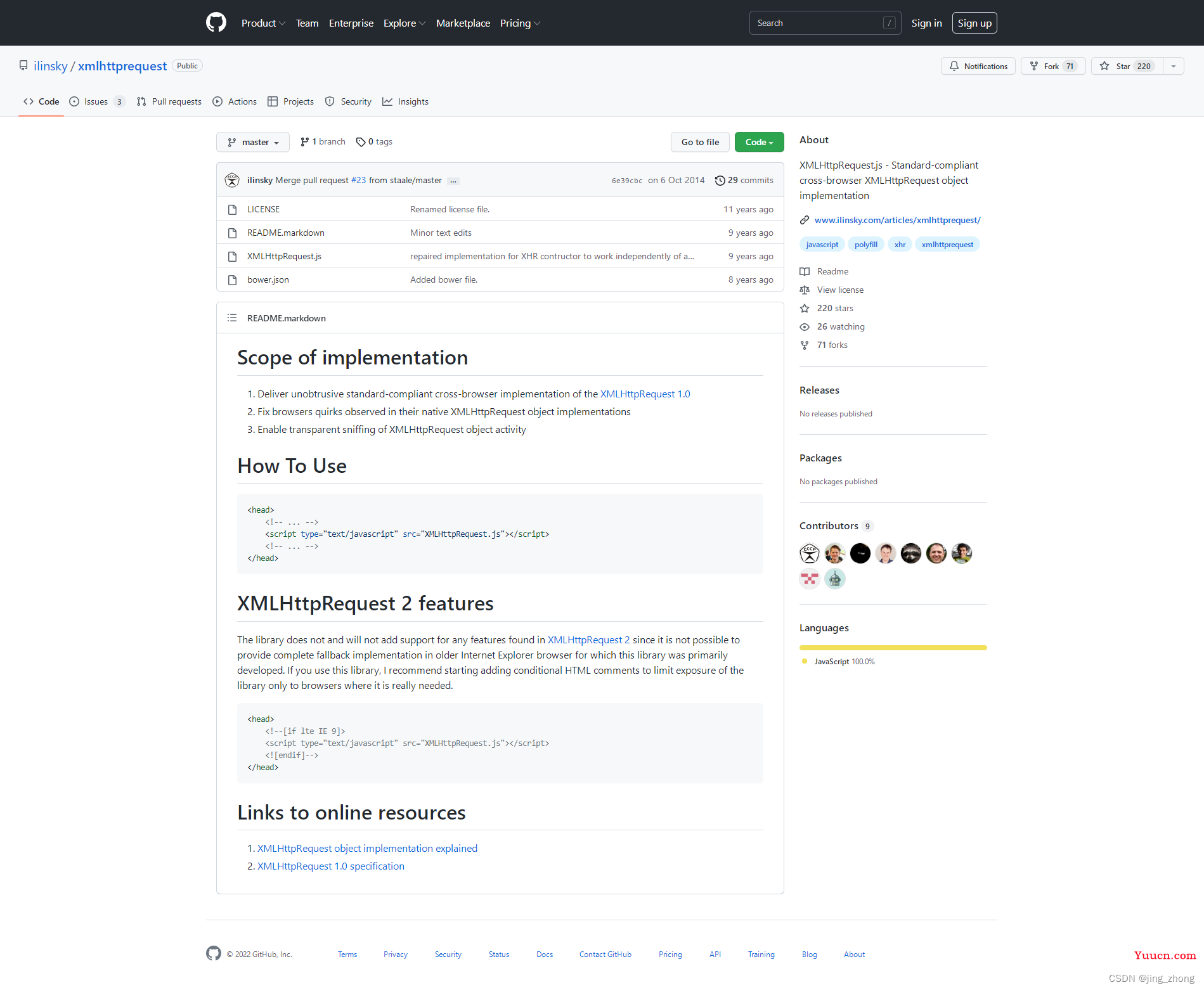
Task: Open the bower.json file
Action: (x=268, y=280)
